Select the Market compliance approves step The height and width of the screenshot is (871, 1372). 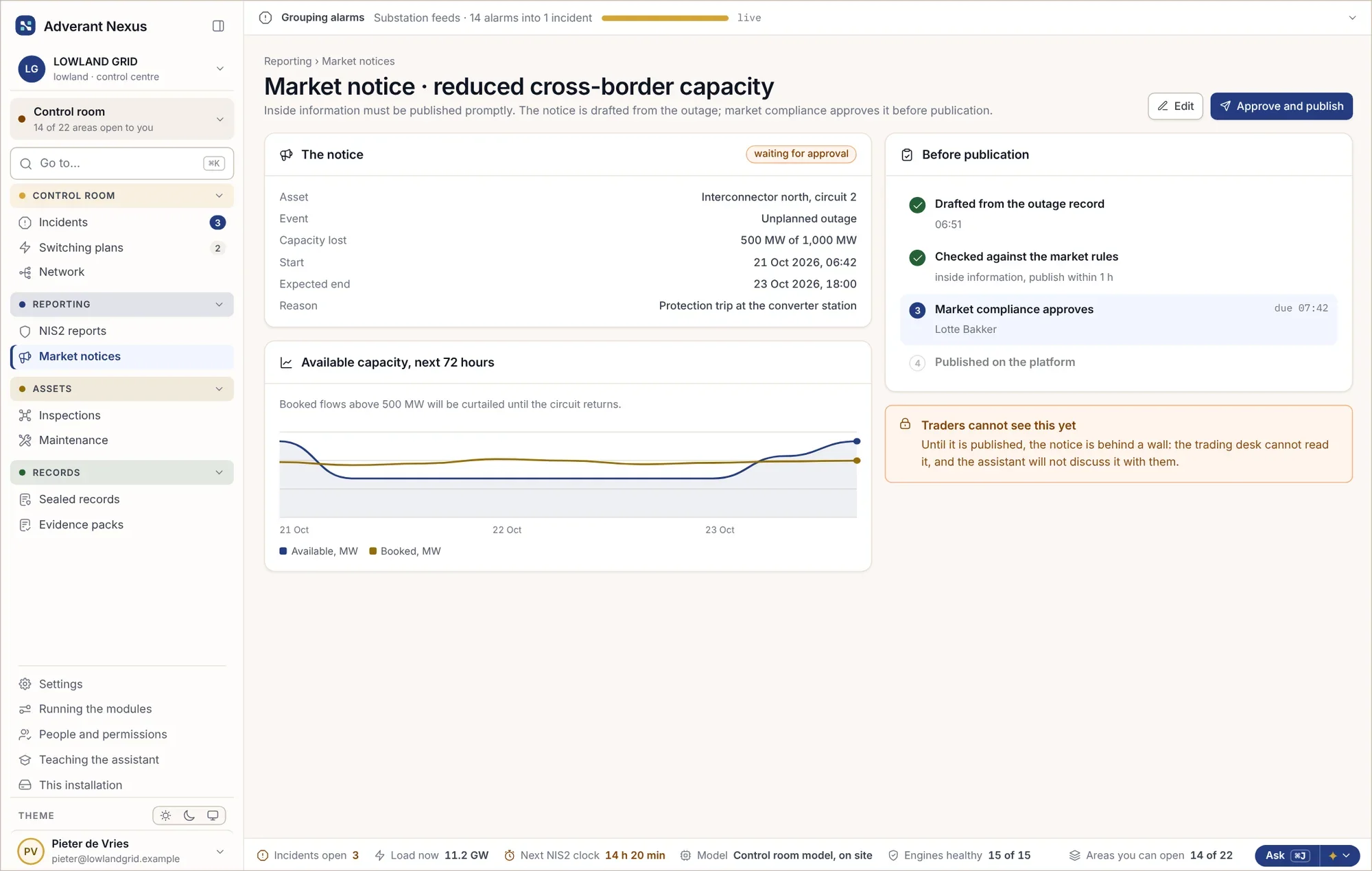[1119, 319]
